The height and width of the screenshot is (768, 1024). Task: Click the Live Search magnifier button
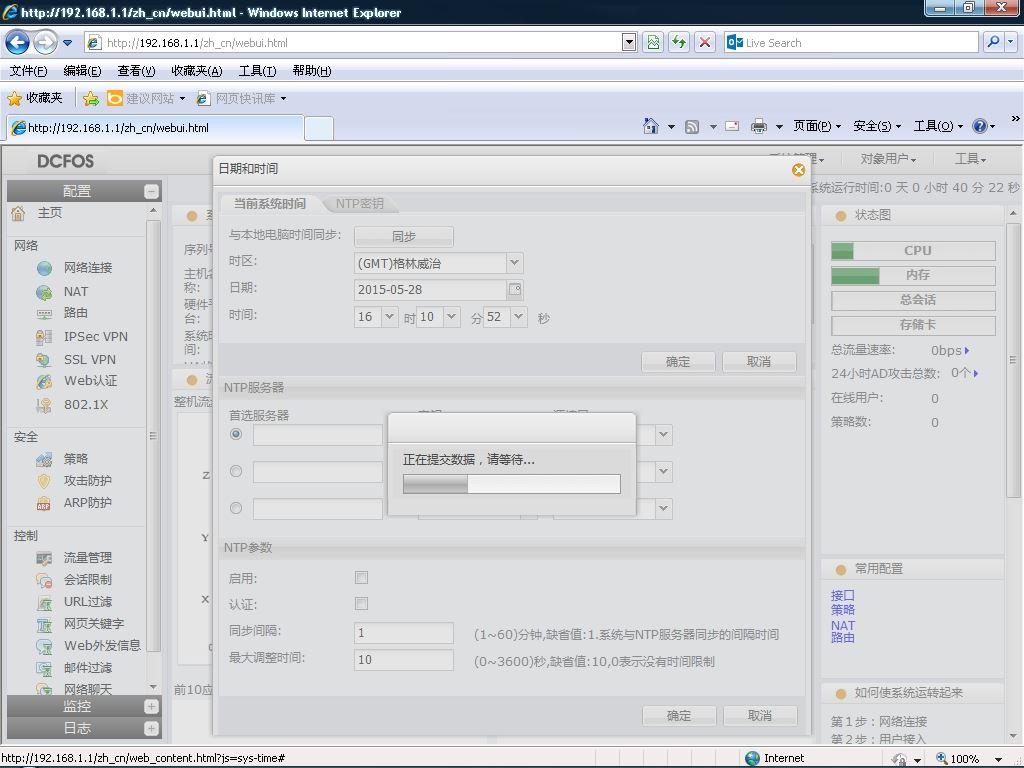coord(993,42)
